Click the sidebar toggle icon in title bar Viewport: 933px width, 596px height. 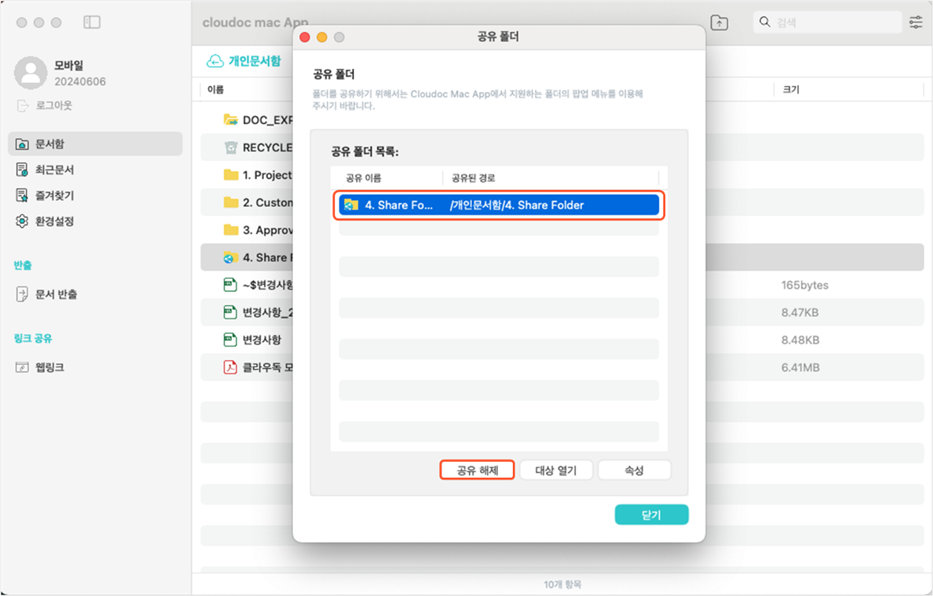[x=92, y=22]
